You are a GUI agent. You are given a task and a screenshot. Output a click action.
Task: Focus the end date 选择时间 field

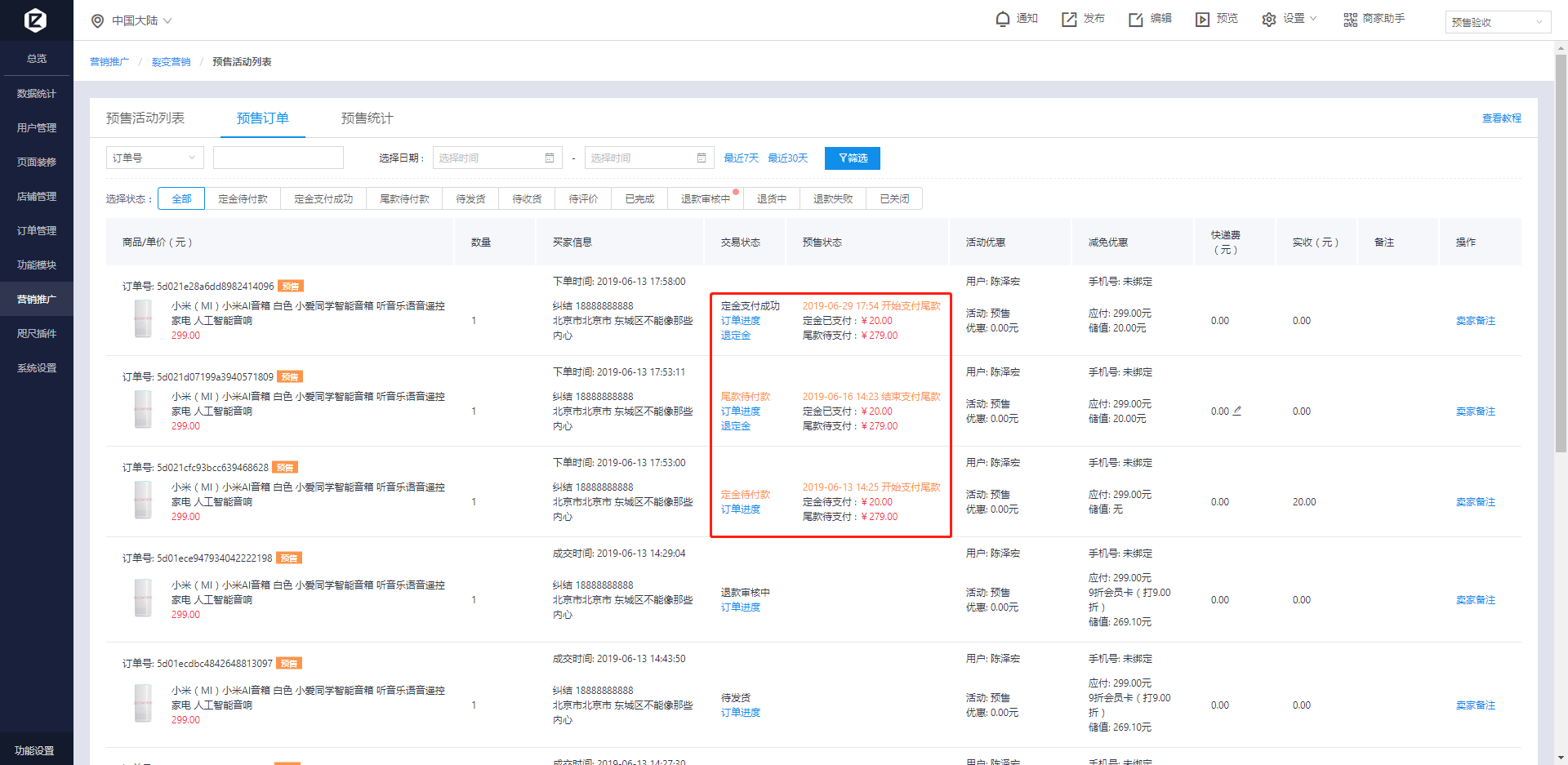tap(649, 158)
